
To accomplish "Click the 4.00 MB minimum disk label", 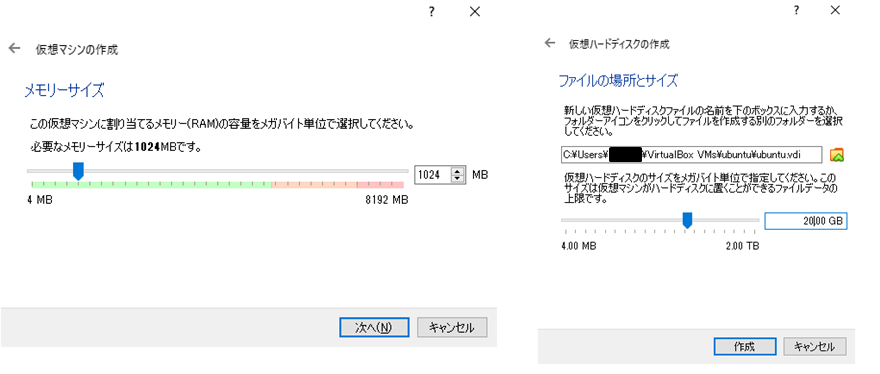I will 579,246.
